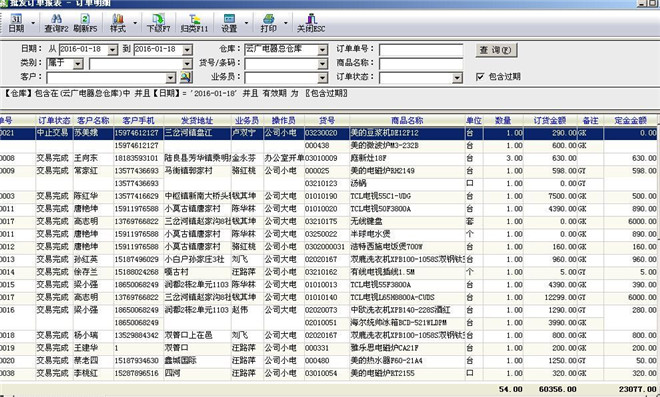This screenshot has height=397, width=660.
Task: Expand the arrow next to 打印 toolbar button
Action: coord(285,23)
